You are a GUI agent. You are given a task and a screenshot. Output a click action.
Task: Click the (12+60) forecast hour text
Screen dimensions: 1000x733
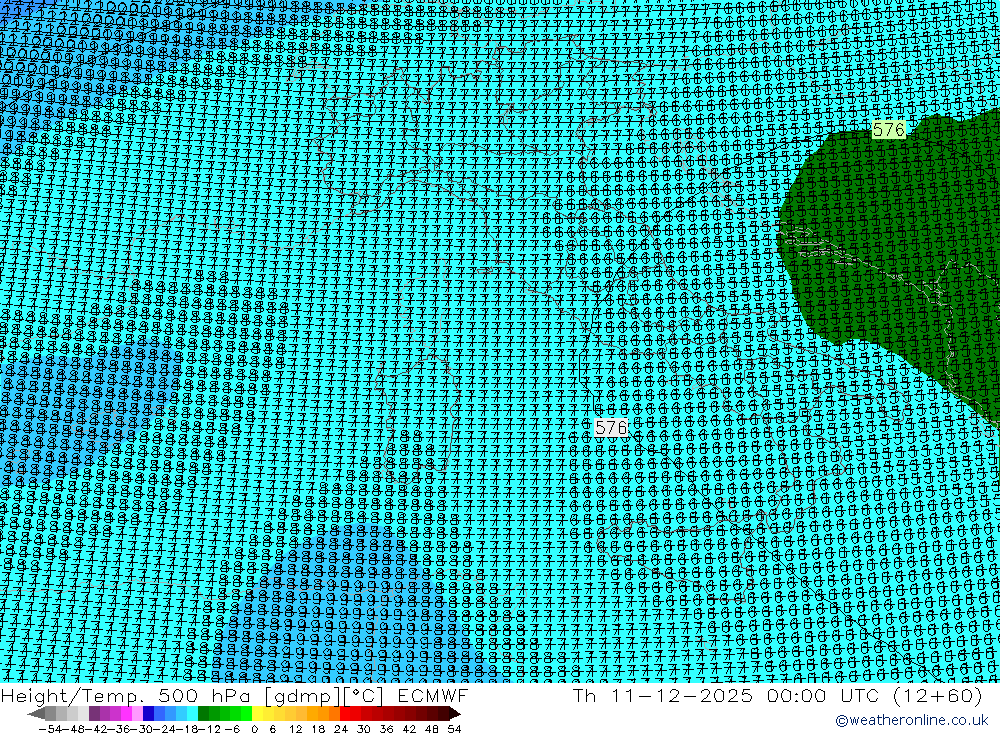pos(937,696)
